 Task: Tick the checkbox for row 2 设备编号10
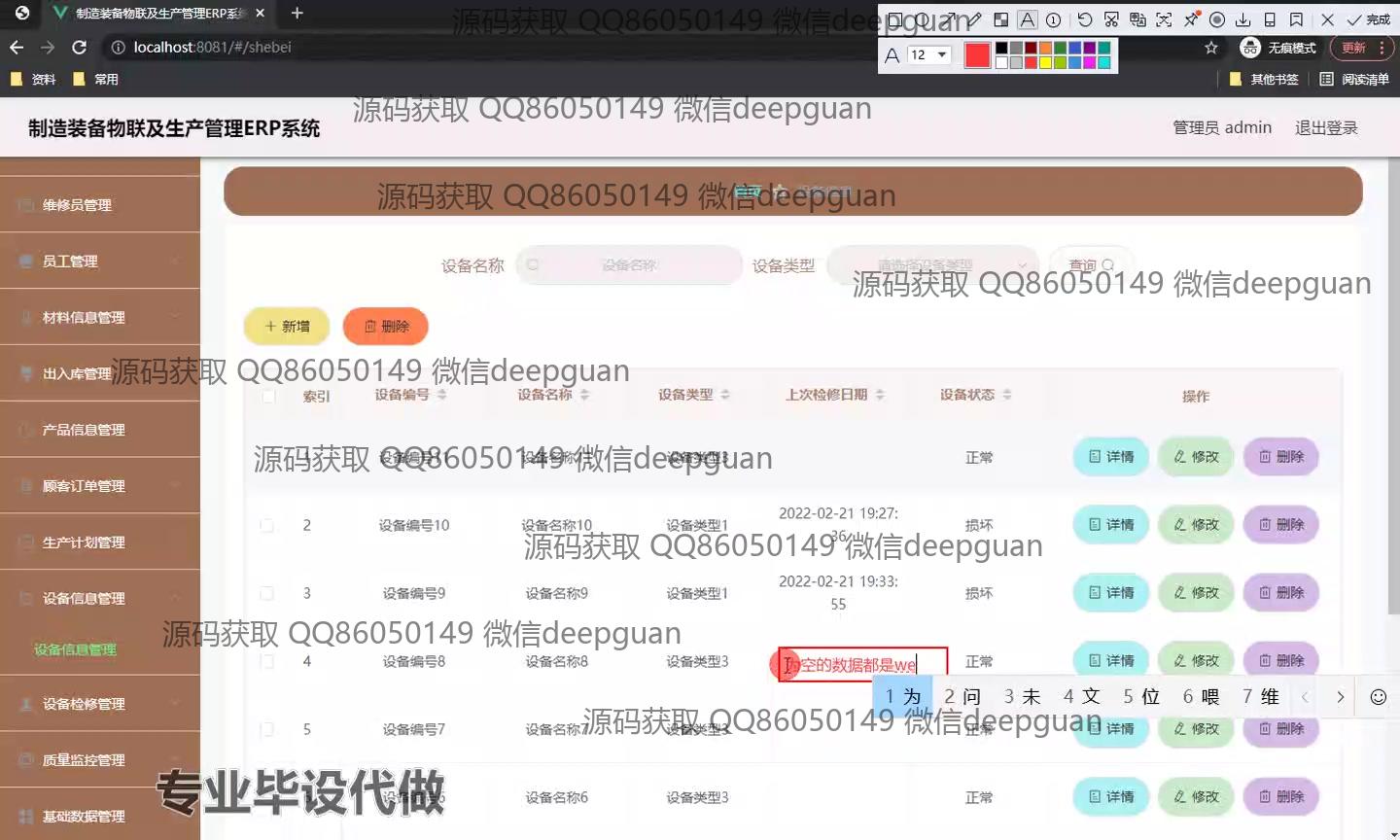267,525
